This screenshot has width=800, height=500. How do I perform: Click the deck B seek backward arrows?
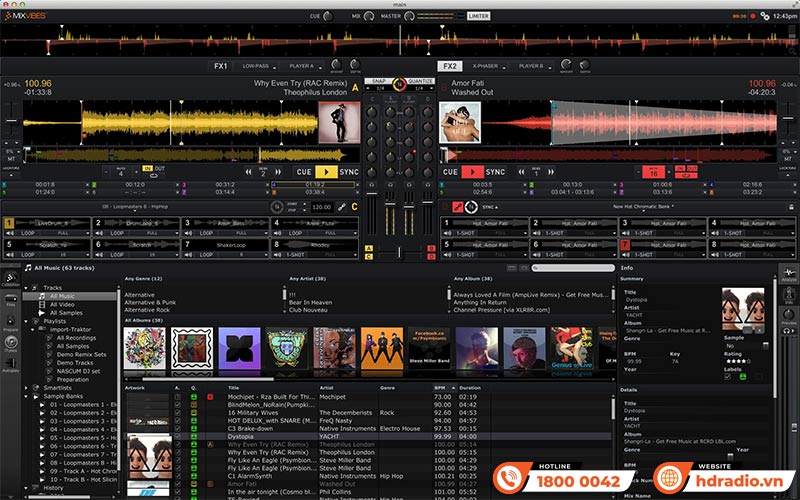click(x=521, y=172)
